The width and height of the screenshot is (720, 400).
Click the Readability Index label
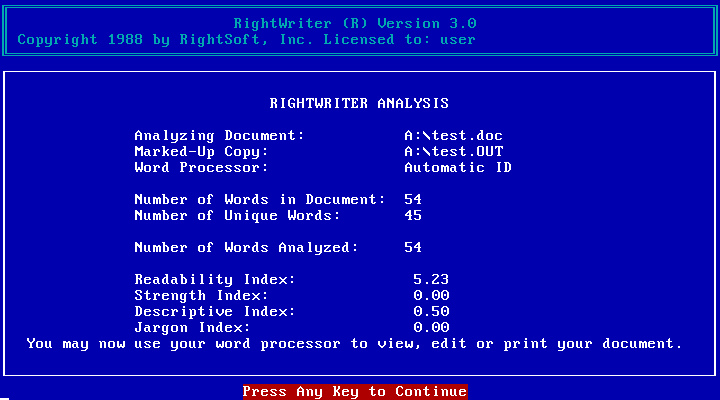click(215, 280)
